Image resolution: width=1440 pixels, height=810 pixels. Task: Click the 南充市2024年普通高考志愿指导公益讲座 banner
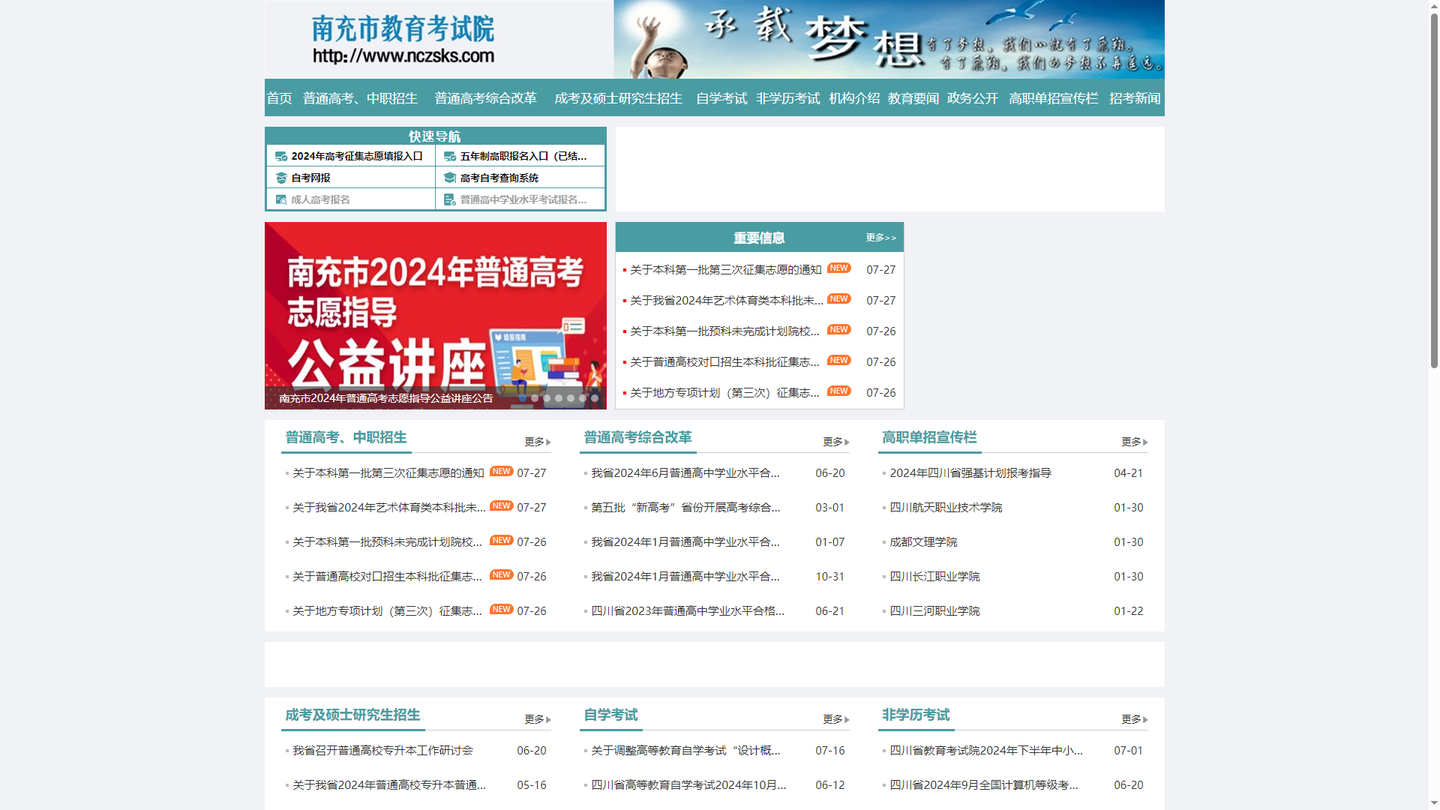435,315
